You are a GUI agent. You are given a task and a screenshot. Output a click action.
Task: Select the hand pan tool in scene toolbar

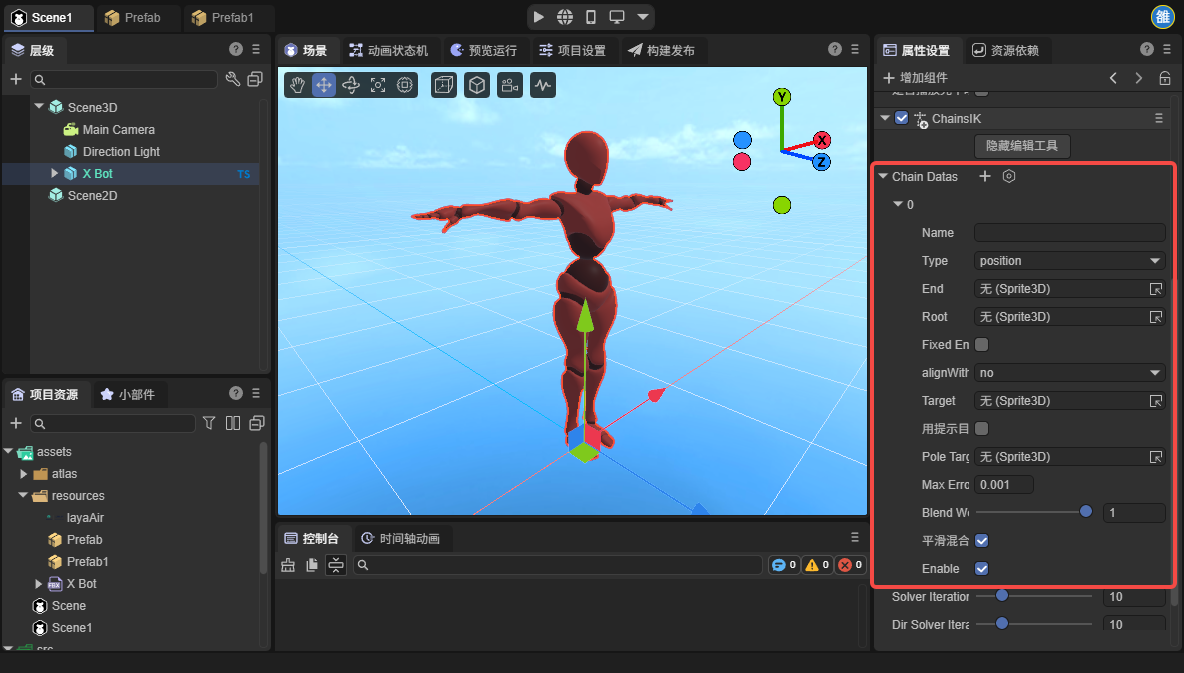(297, 85)
